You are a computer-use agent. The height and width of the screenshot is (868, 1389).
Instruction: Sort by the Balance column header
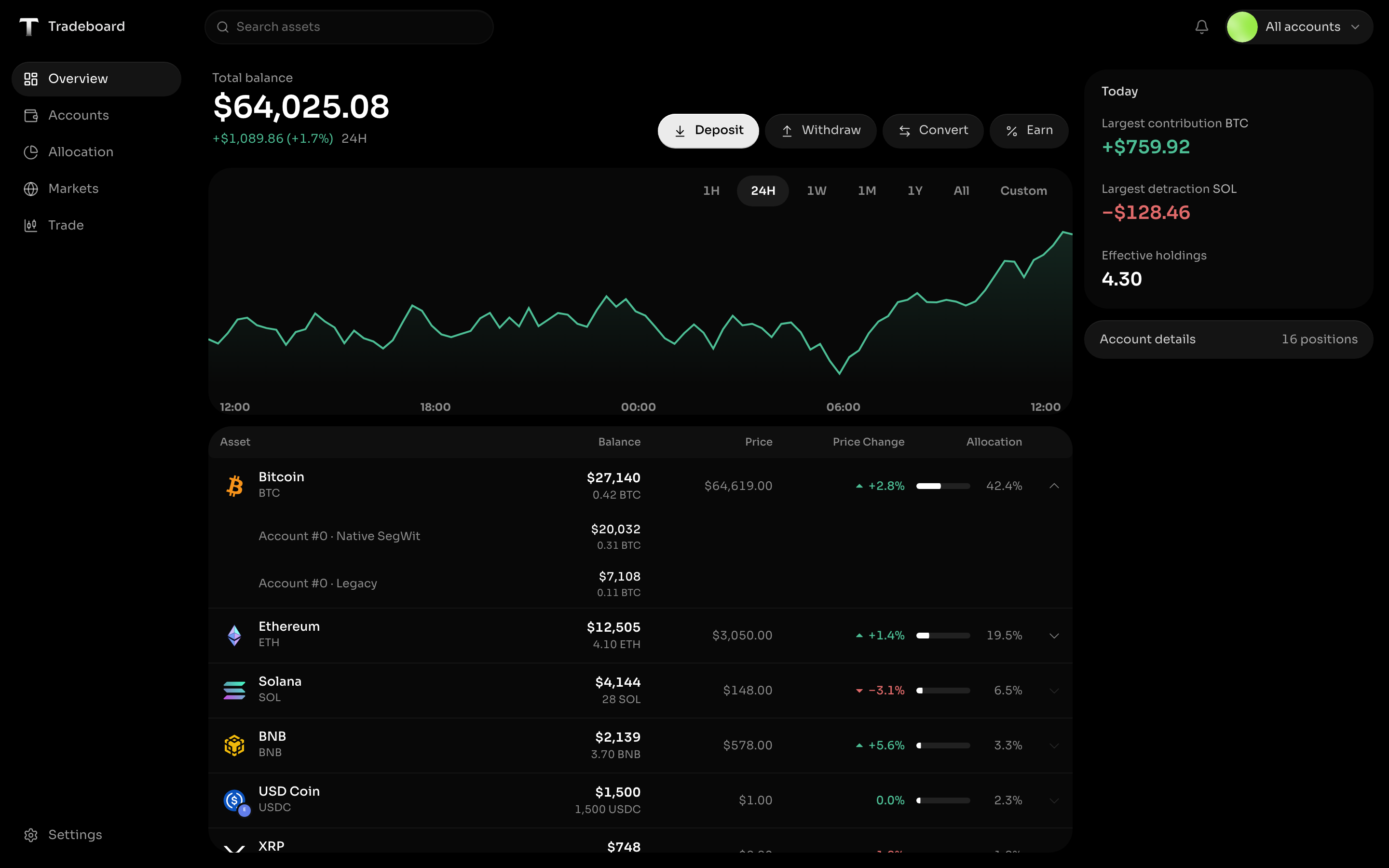(x=619, y=442)
